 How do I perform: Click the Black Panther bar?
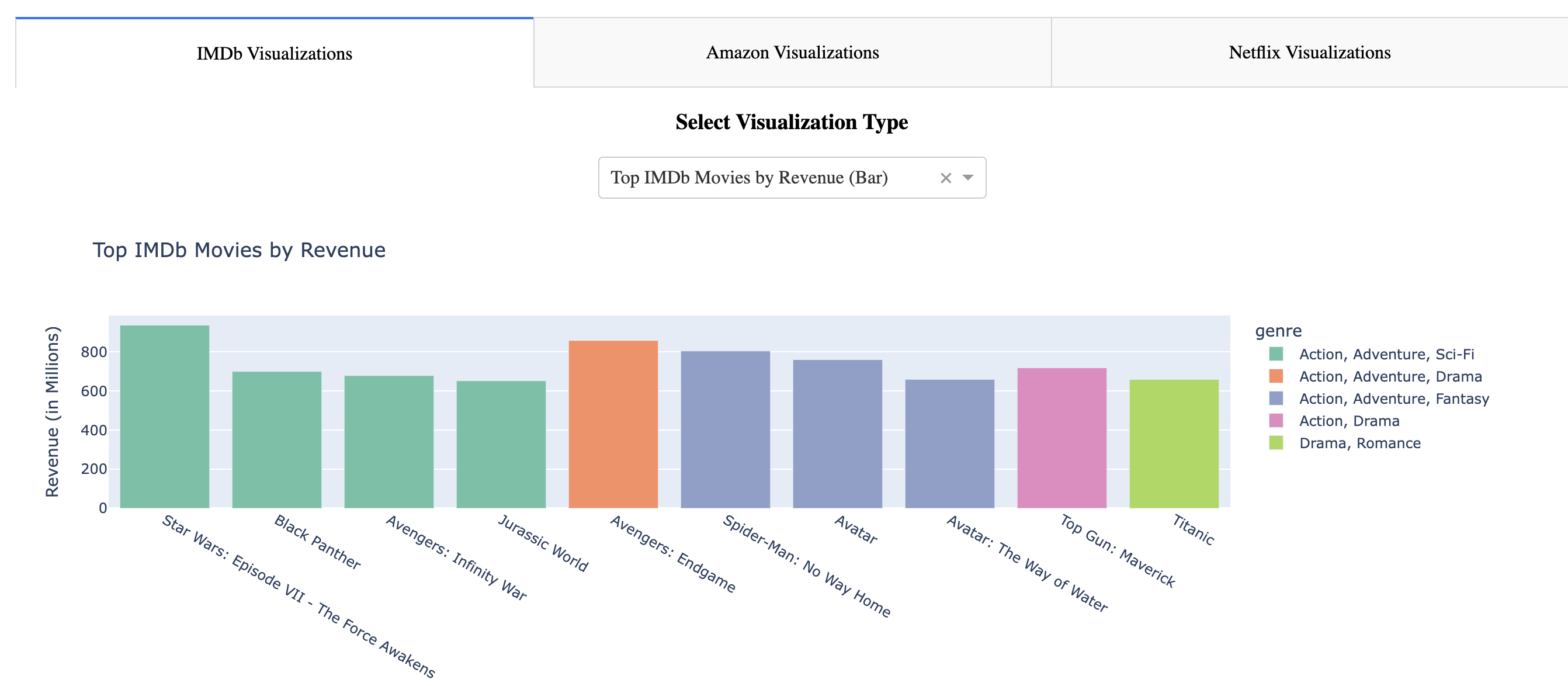tap(276, 440)
